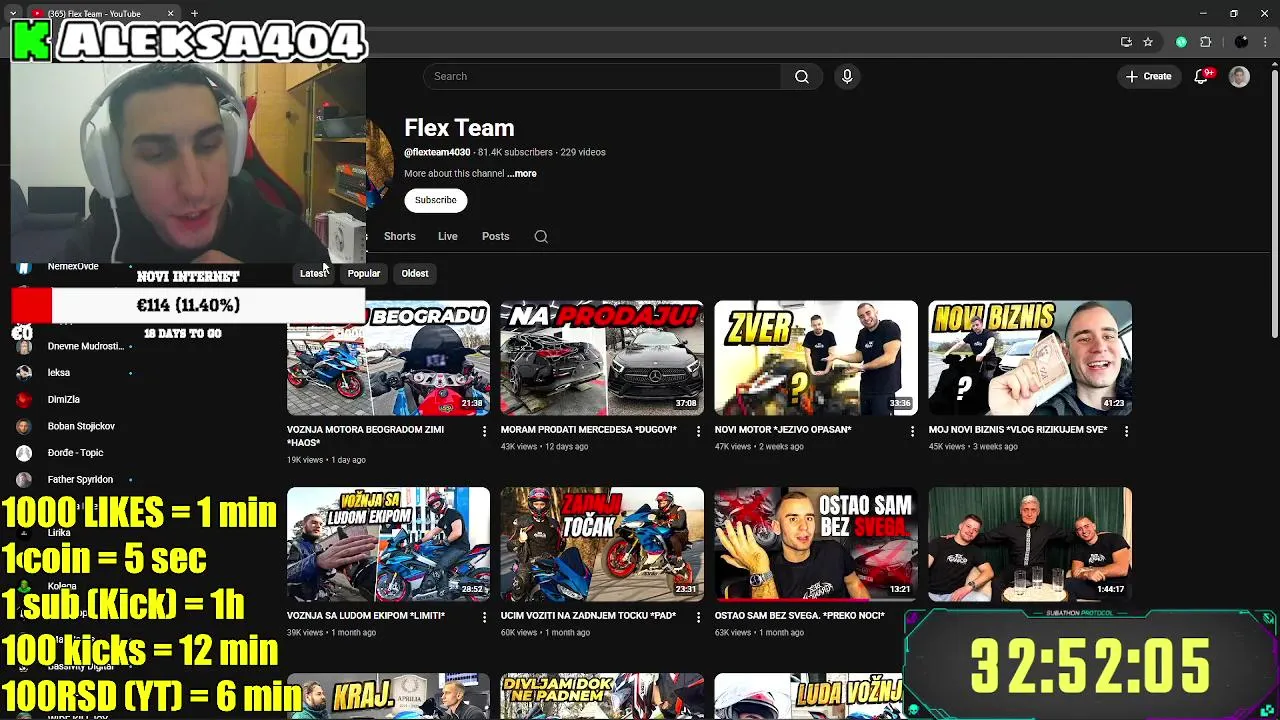
Task: Click '19K views · 1 day ago' text
Action: tap(326, 460)
